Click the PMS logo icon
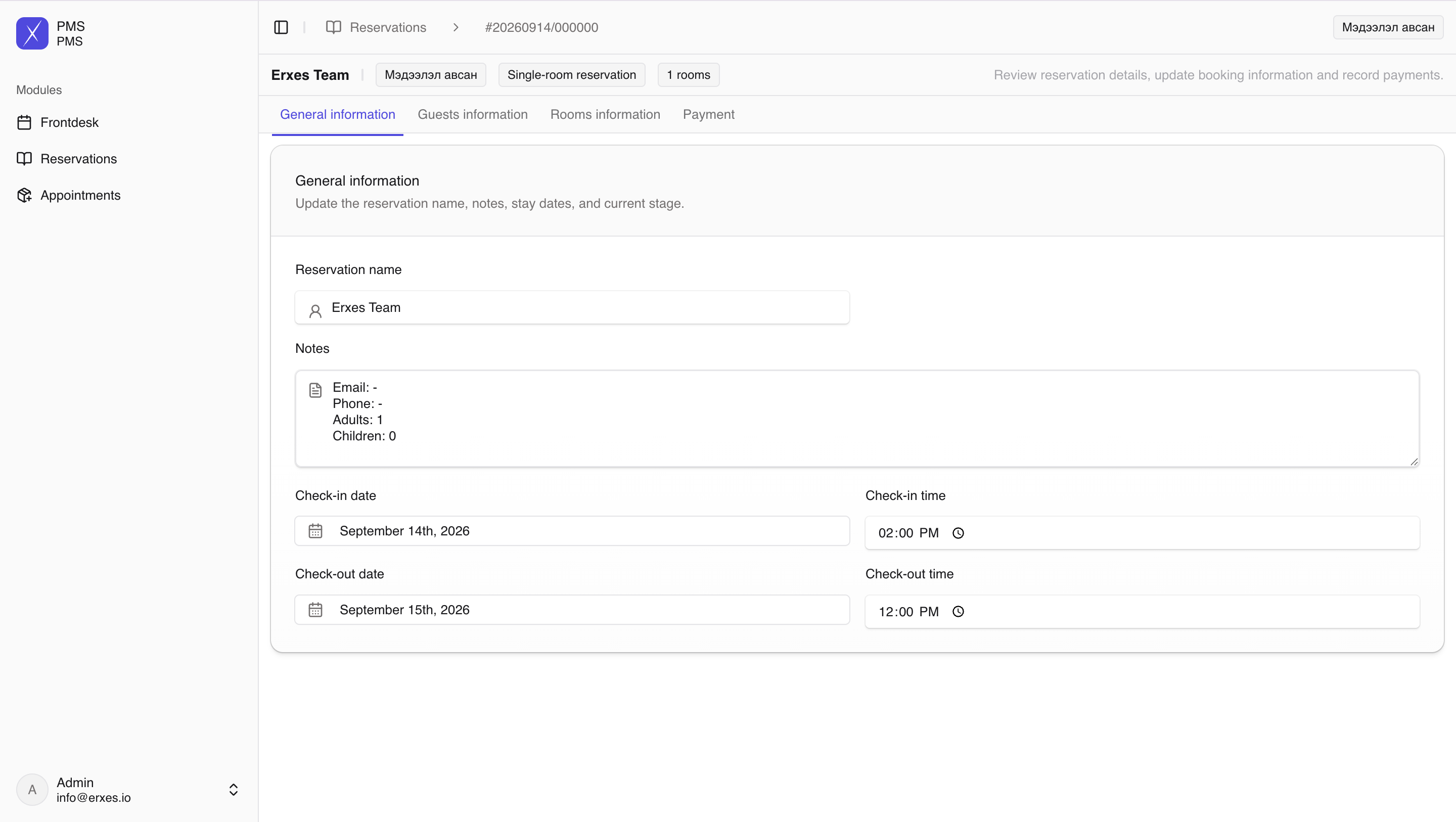Viewport: 1456px width, 822px height. [32, 33]
